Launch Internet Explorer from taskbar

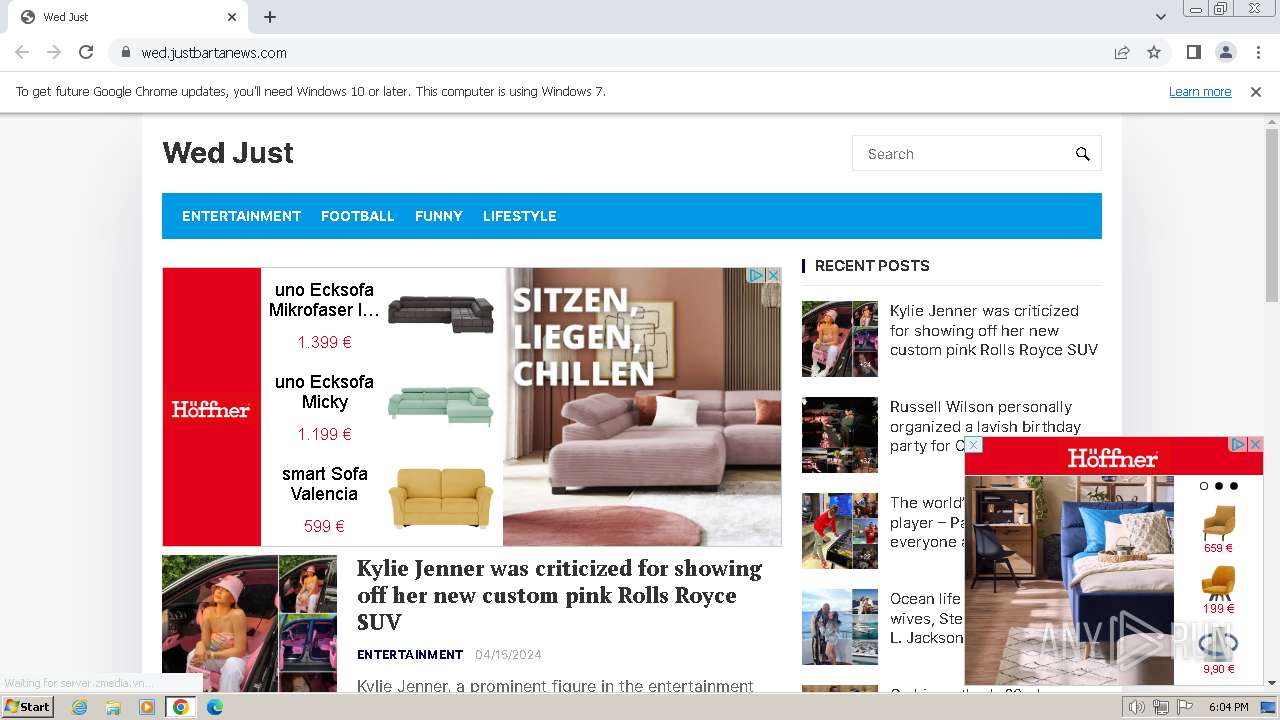(x=79, y=707)
